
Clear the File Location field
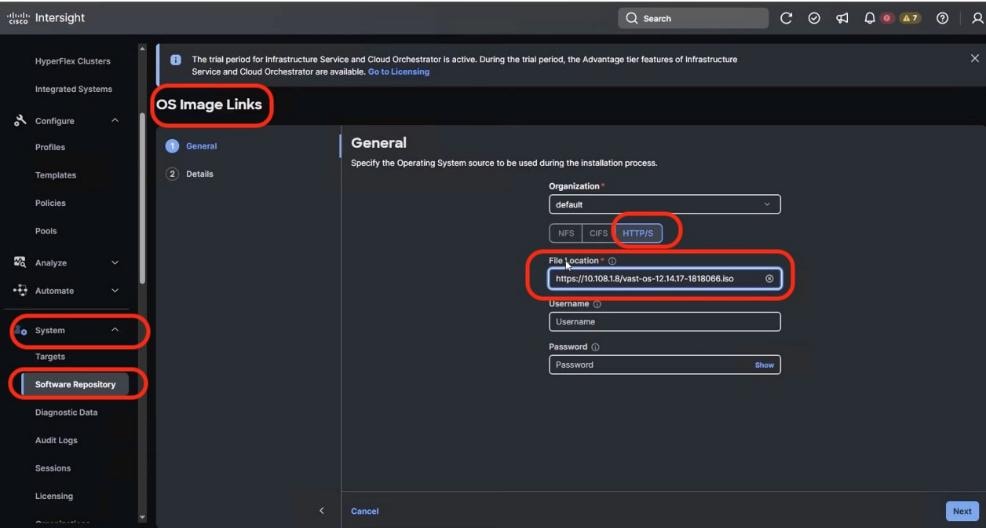(x=769, y=278)
